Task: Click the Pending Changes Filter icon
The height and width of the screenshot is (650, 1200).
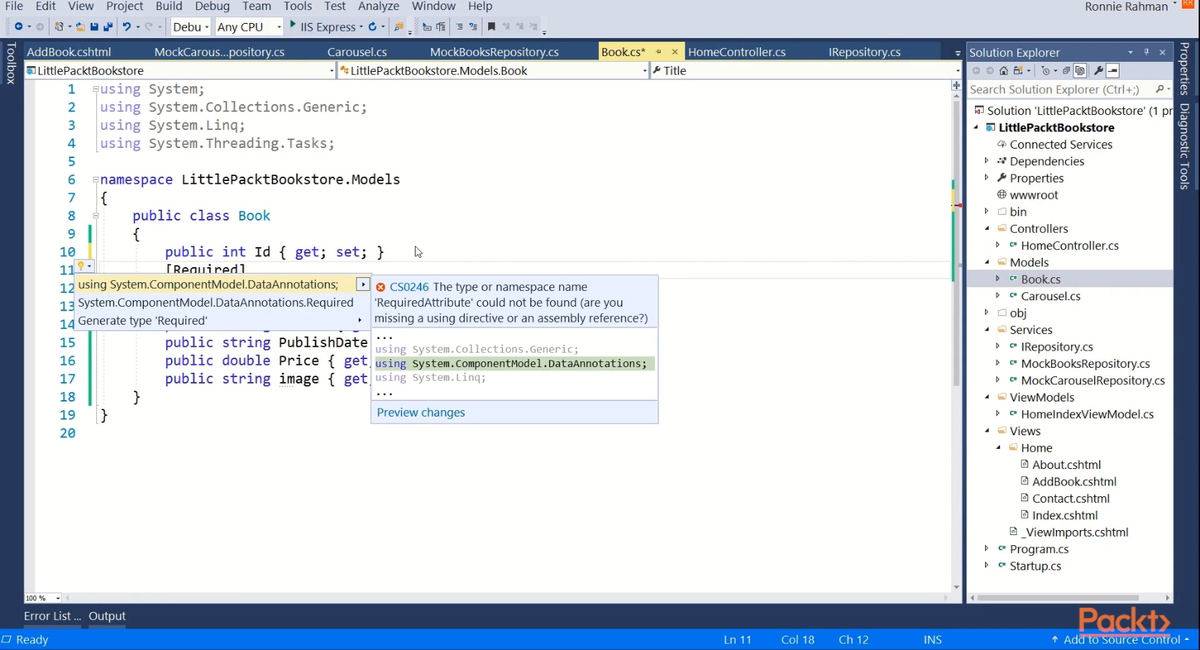Action: (x=1046, y=71)
